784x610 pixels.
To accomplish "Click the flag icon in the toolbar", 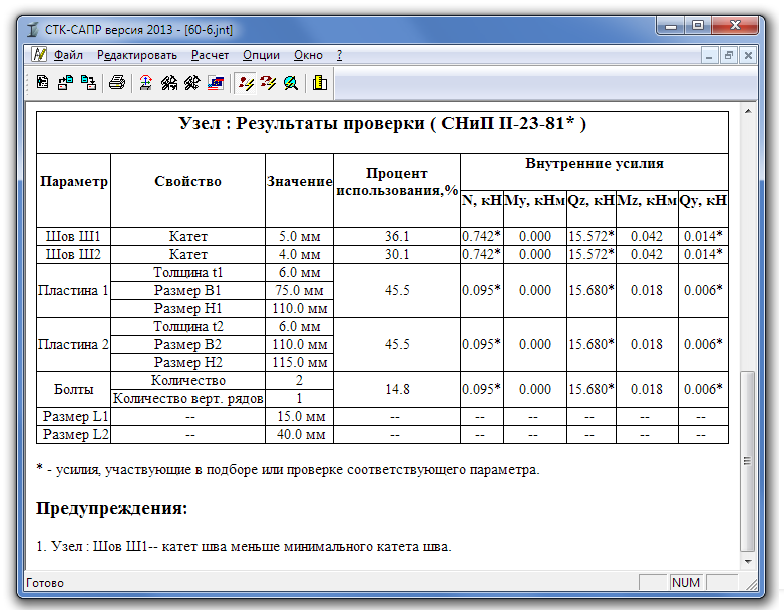I will 216,83.
